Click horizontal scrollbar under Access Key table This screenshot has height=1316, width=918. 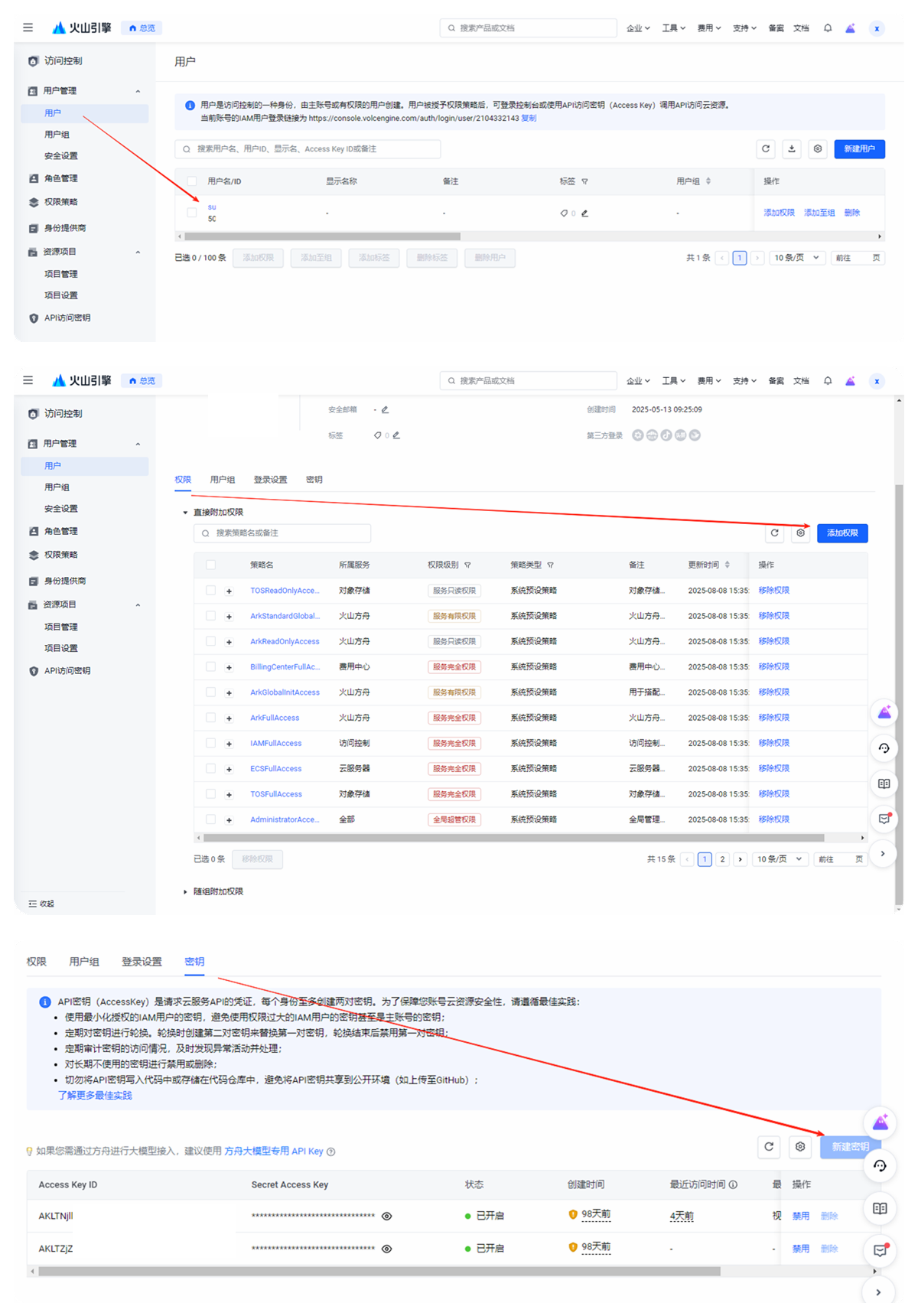pyautogui.click(x=379, y=1272)
